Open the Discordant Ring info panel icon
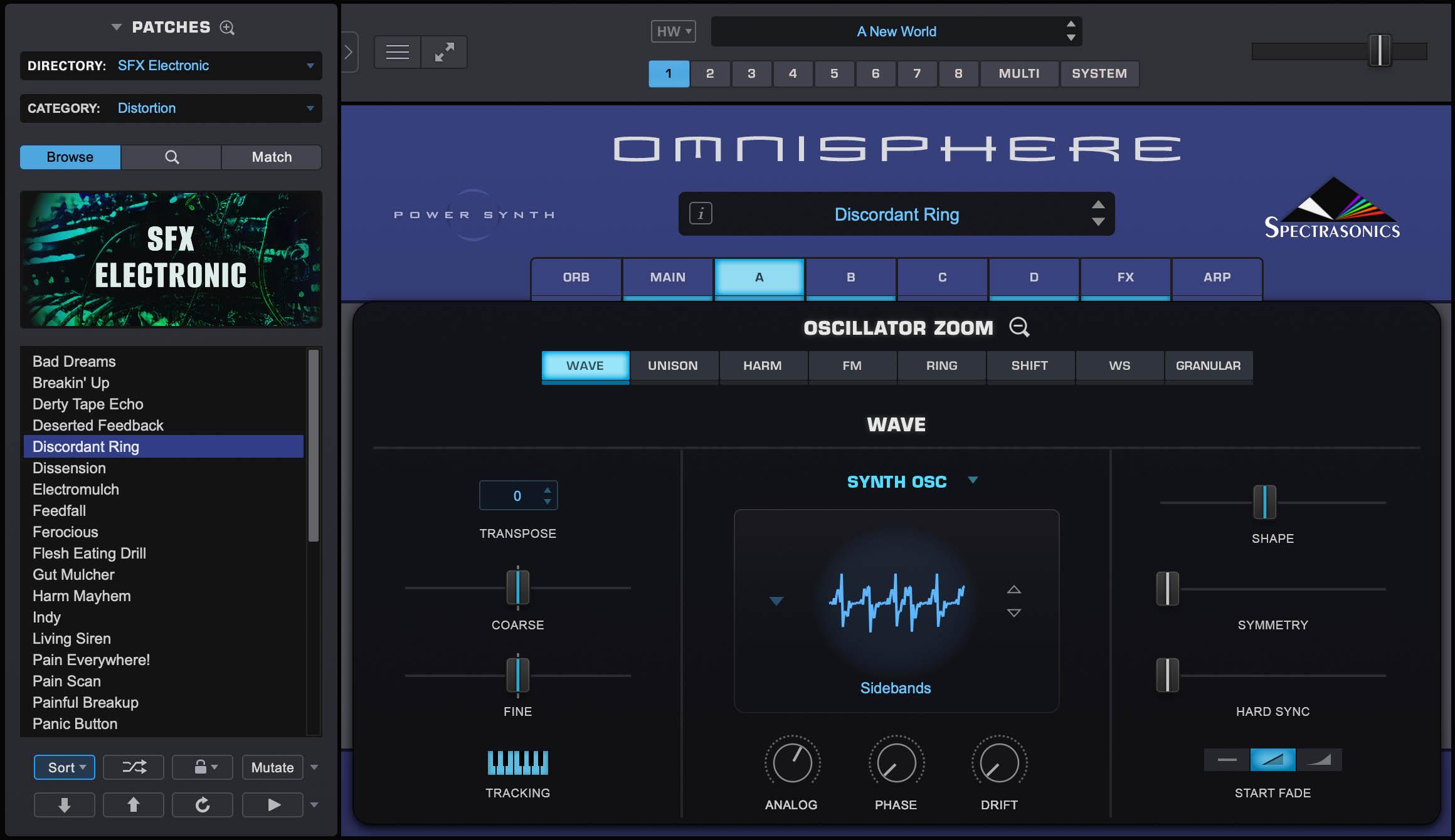This screenshot has height=840, width=1455. [x=701, y=214]
